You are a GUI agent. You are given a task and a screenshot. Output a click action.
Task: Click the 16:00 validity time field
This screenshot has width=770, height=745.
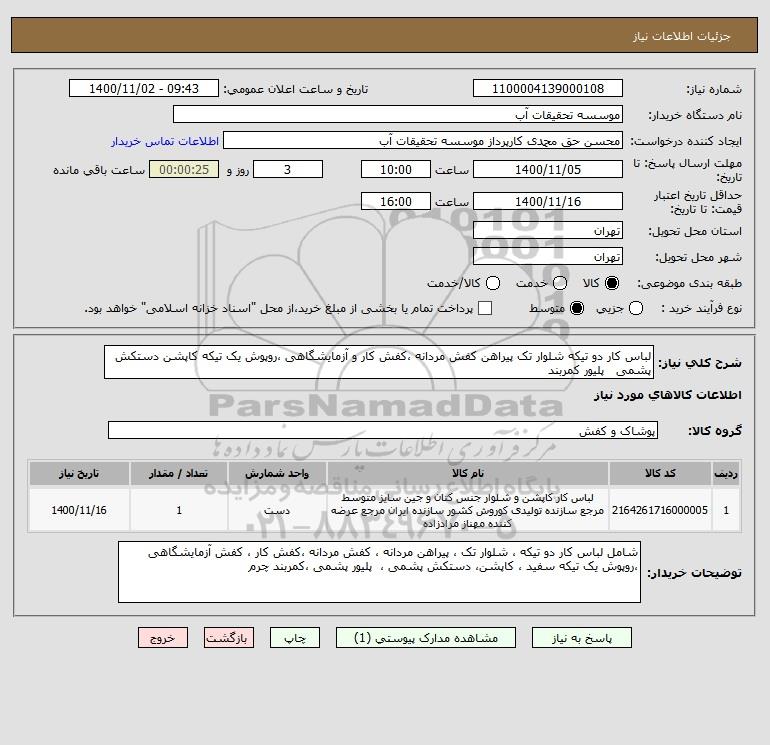click(x=396, y=201)
